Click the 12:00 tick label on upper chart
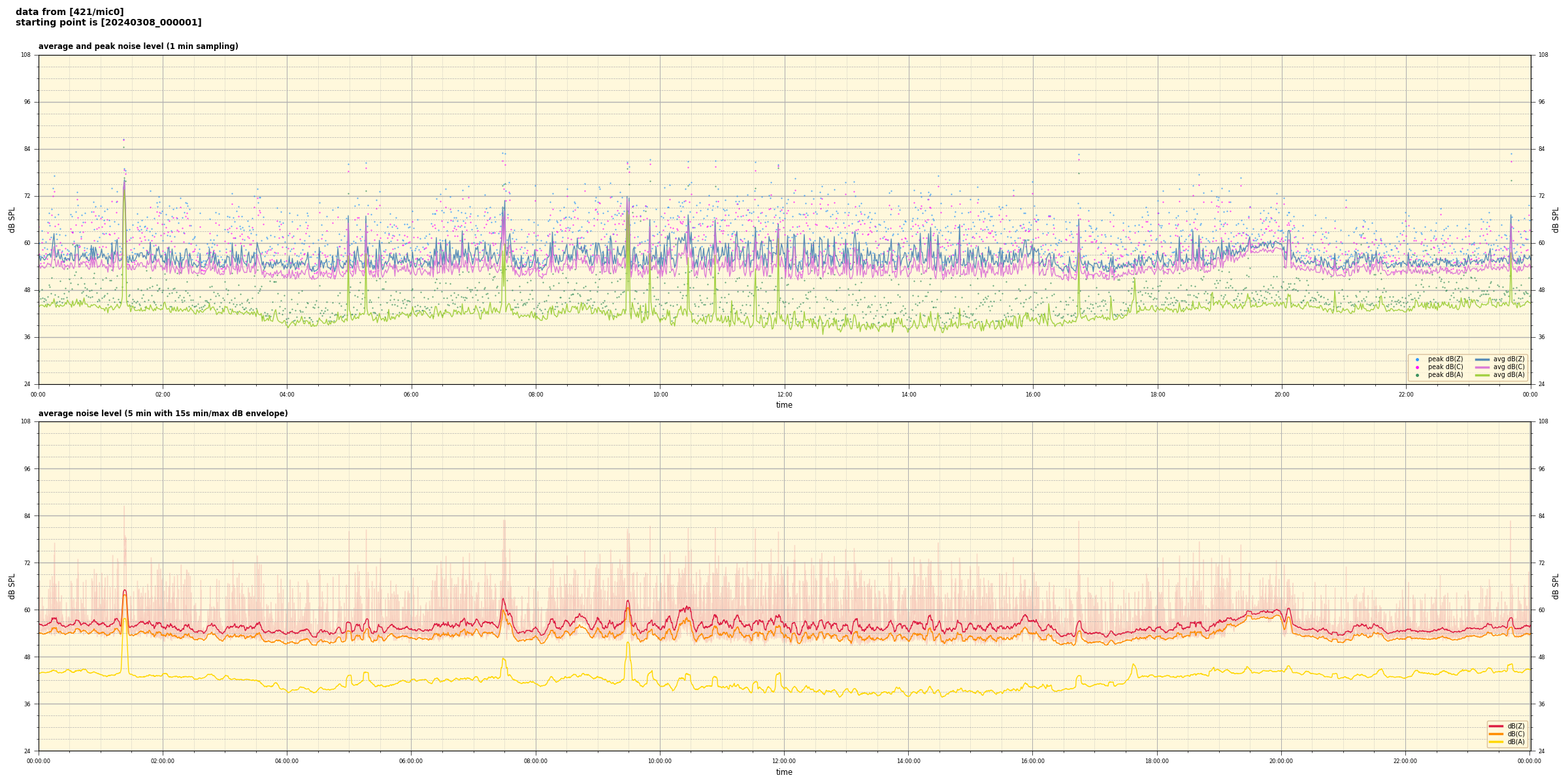Image resolution: width=1568 pixels, height=784 pixels. [x=784, y=395]
